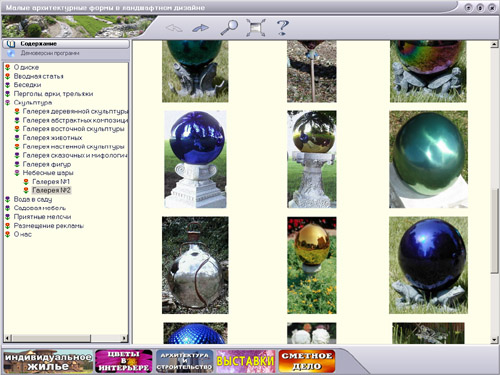Screen dimensions: 500x375
Task: Open the golden egg-shaped ball thumbnail
Action: coord(312,265)
